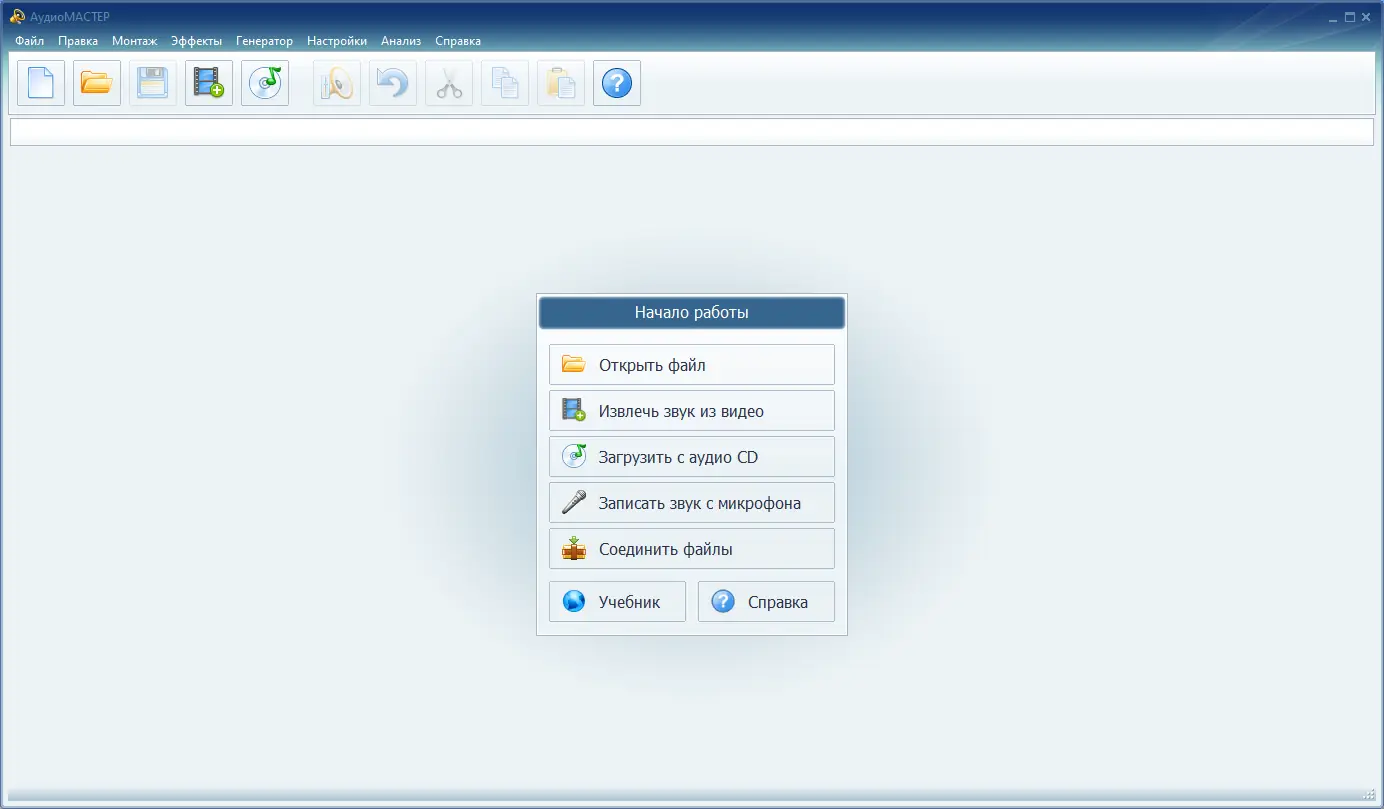Click the Cut scissors toolbar icon
The width and height of the screenshot is (1384, 809).
449,83
